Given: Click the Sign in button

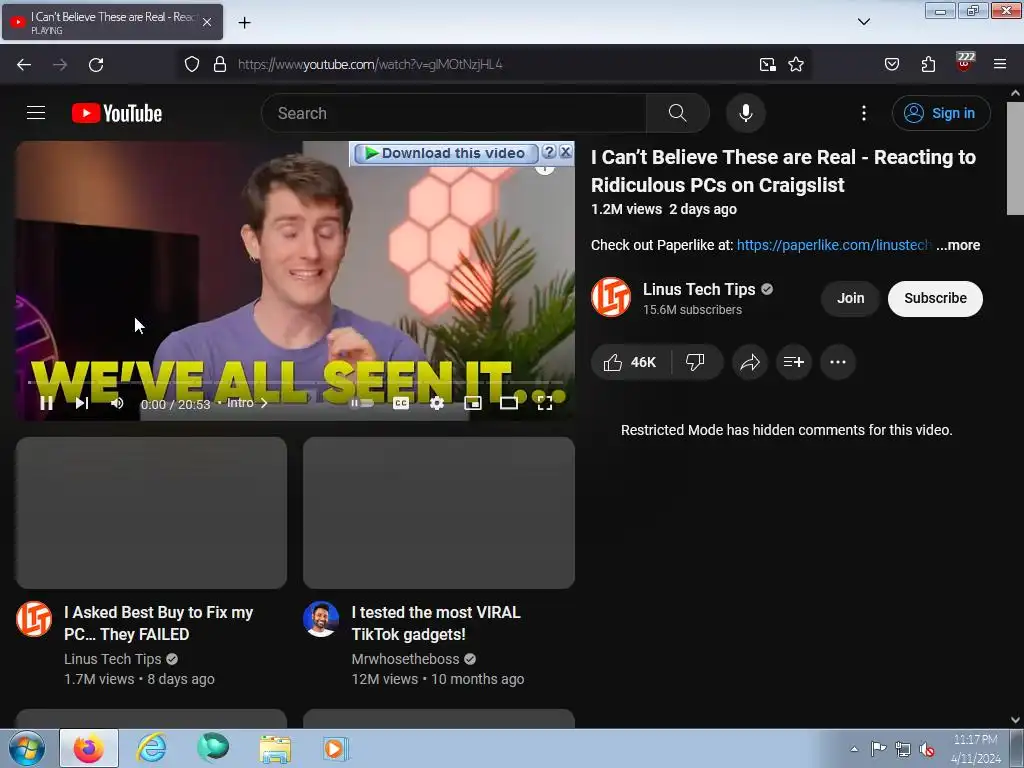Looking at the screenshot, I should tap(940, 113).
